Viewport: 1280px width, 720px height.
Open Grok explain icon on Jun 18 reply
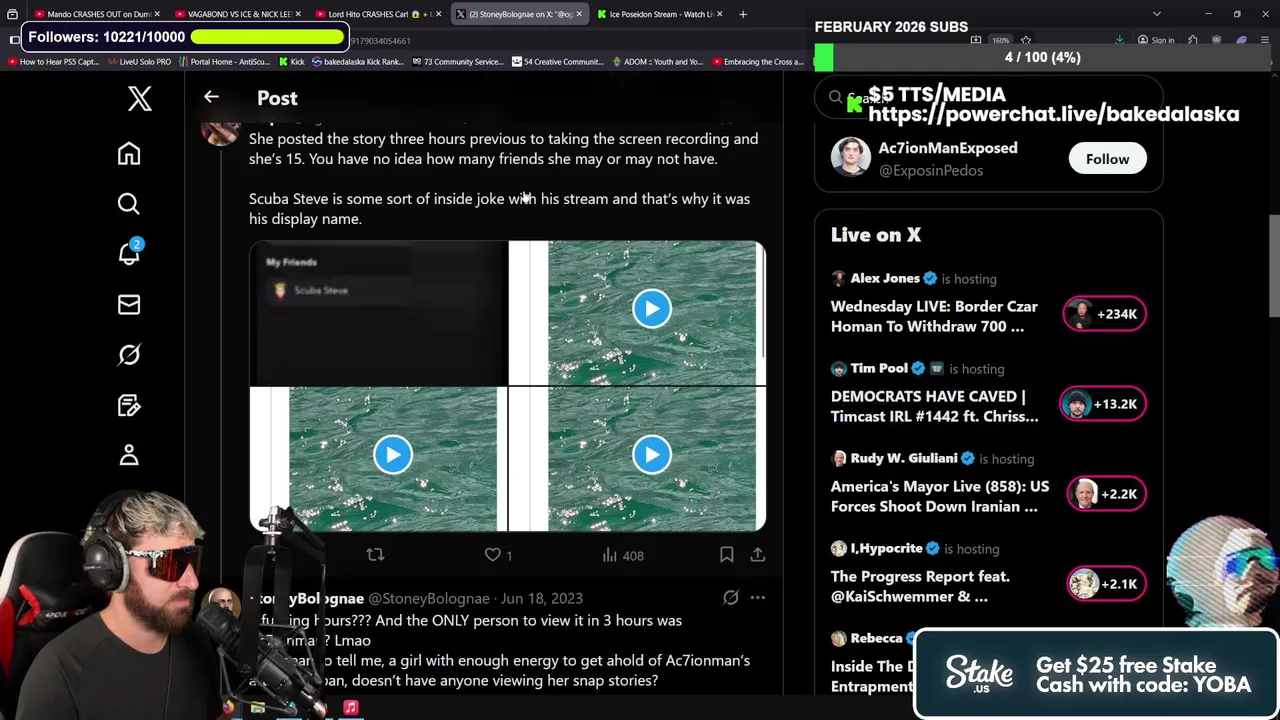[731, 598]
